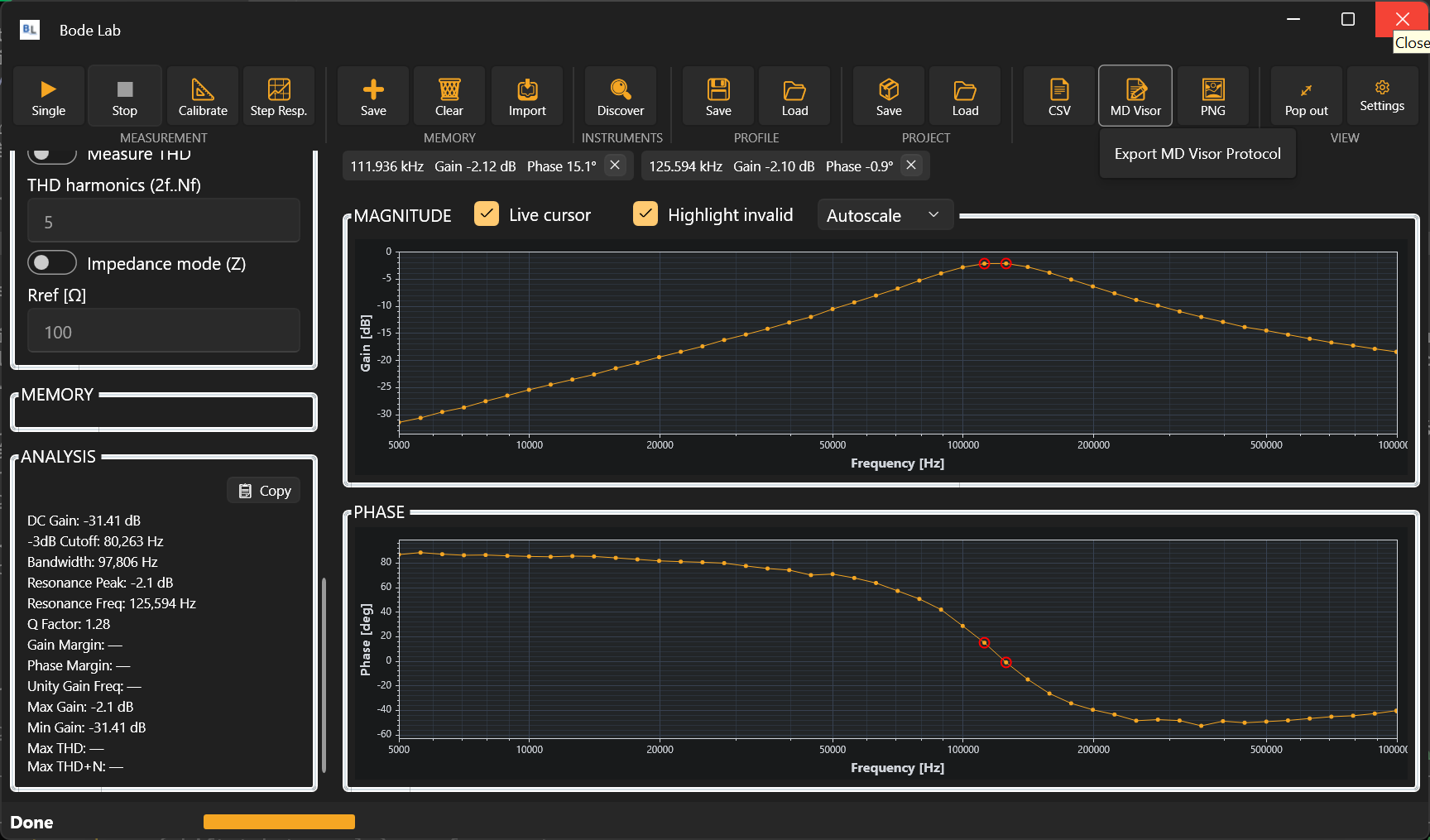Click the Bode Lab app logo
Viewport: 1430px width, 840px height.
point(30,30)
